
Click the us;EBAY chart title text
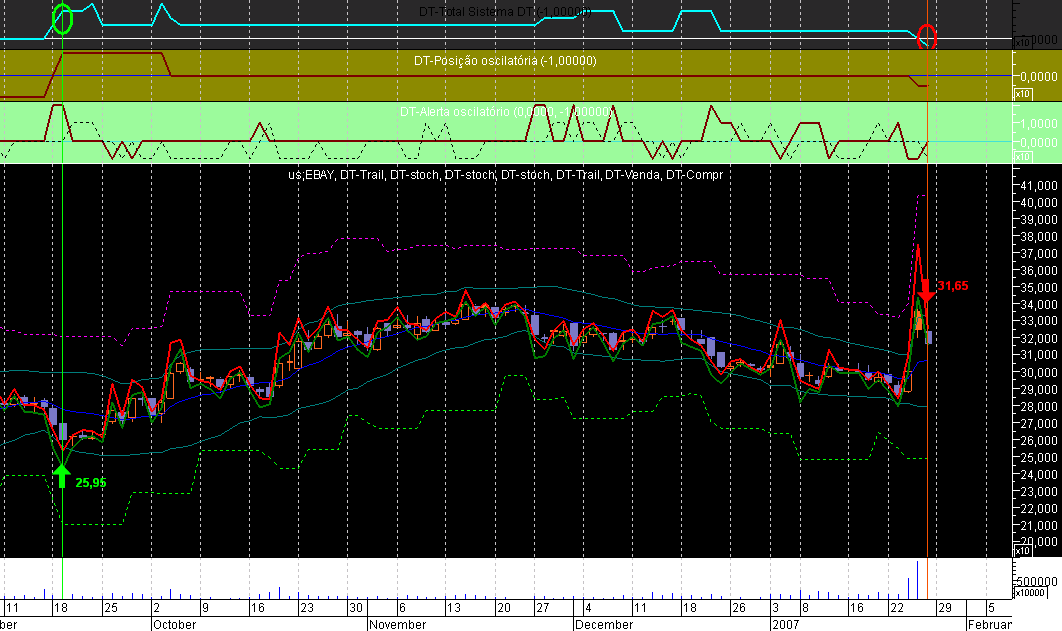click(505, 174)
